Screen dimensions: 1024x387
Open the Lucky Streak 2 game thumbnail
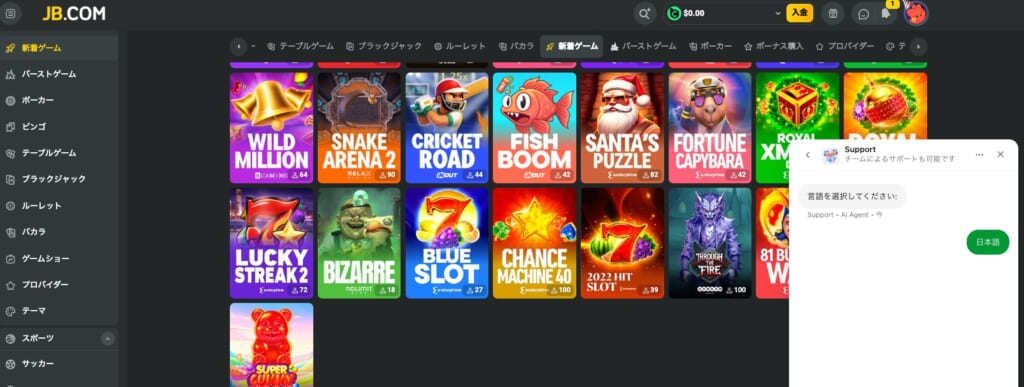pyautogui.click(x=271, y=243)
